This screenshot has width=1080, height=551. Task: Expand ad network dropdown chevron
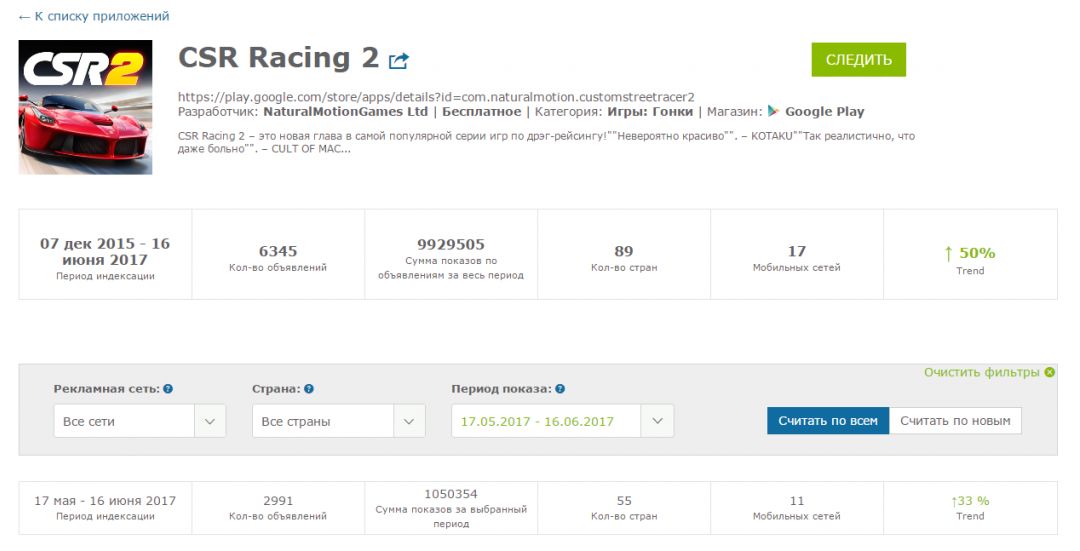pos(210,421)
